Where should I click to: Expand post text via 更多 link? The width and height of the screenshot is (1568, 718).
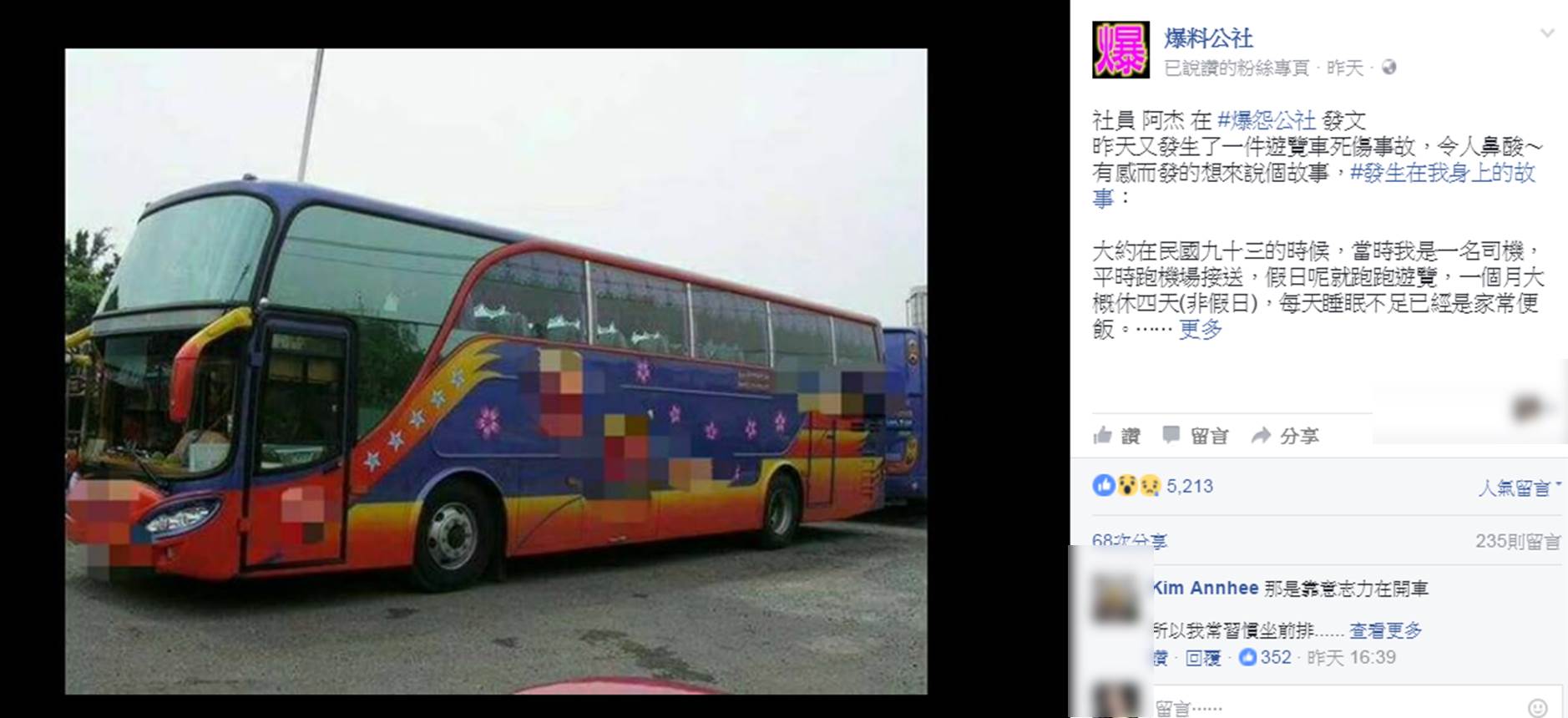[x=1200, y=329]
